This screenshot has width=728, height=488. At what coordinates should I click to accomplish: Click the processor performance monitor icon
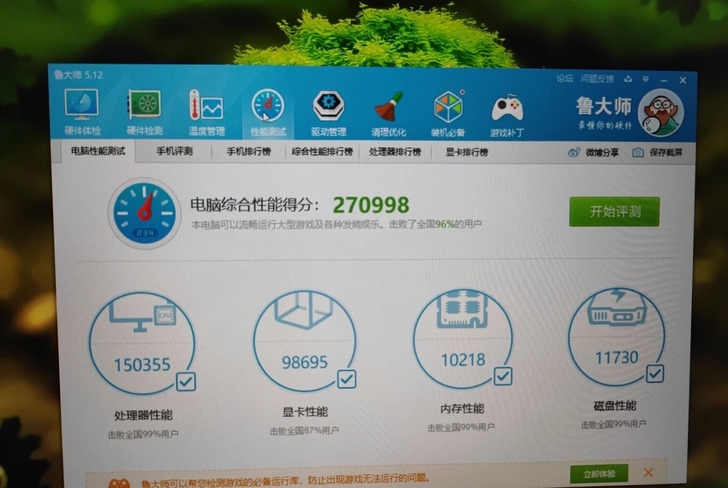point(143,315)
